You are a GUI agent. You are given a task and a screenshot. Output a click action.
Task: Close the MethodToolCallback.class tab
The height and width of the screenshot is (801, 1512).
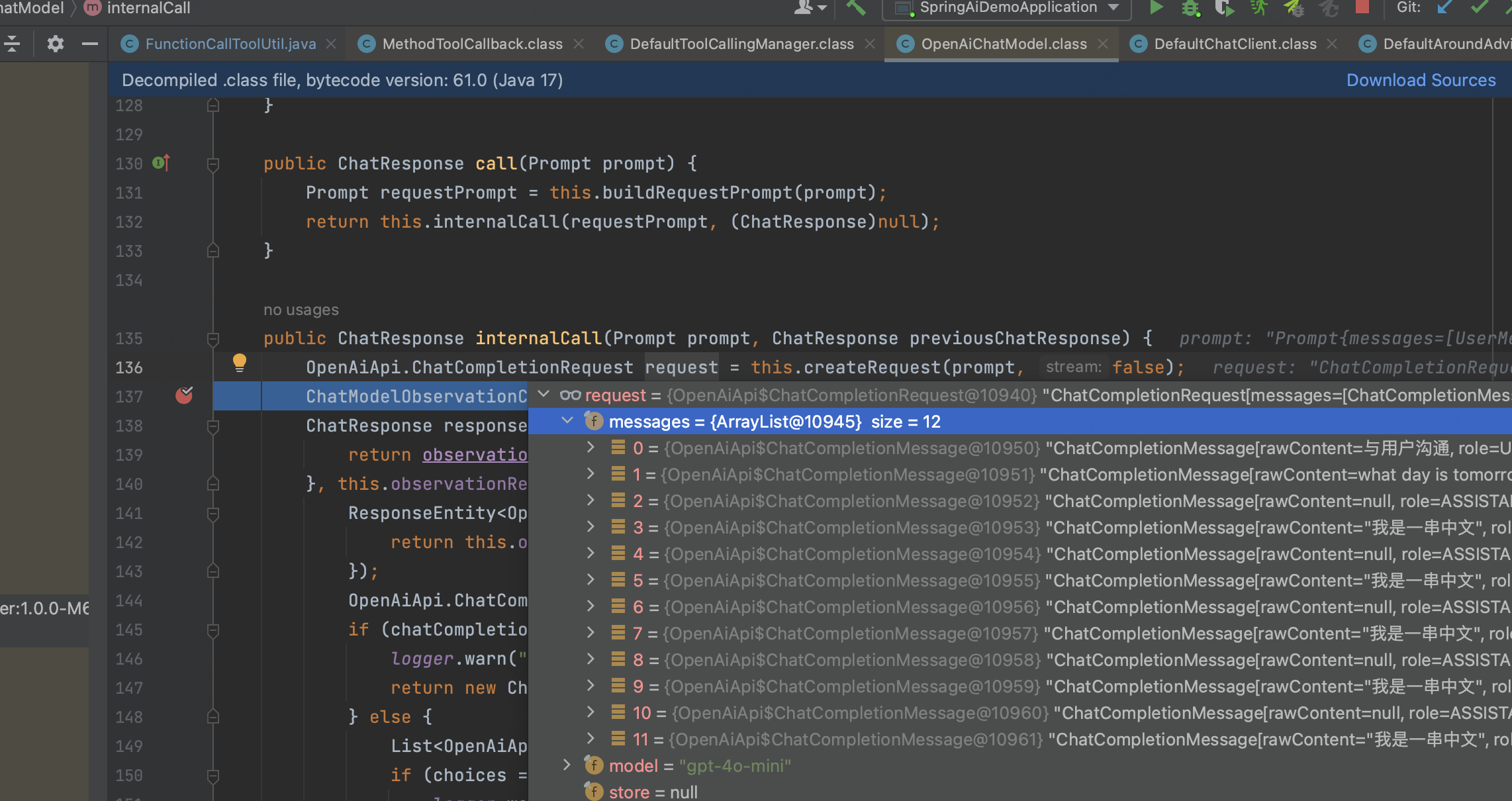(x=579, y=44)
